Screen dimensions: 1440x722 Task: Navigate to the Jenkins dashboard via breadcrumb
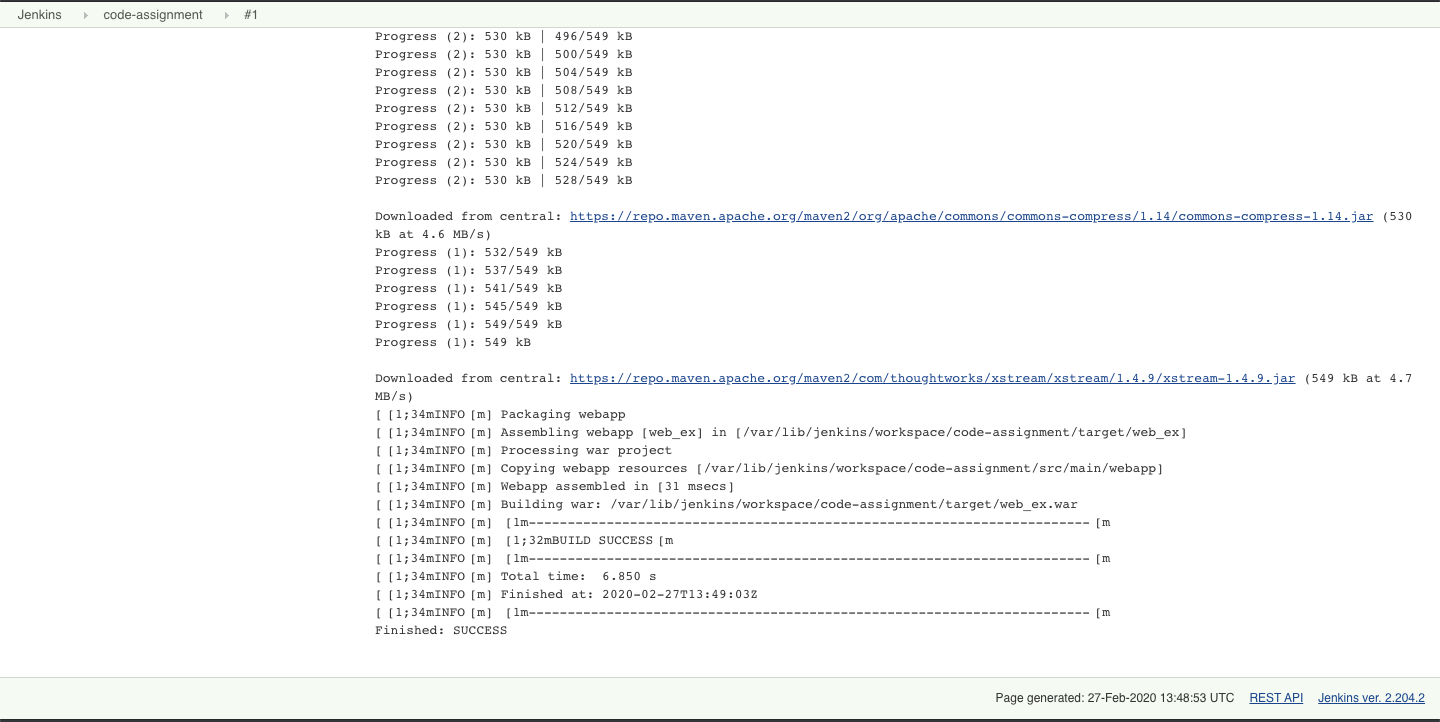point(40,14)
